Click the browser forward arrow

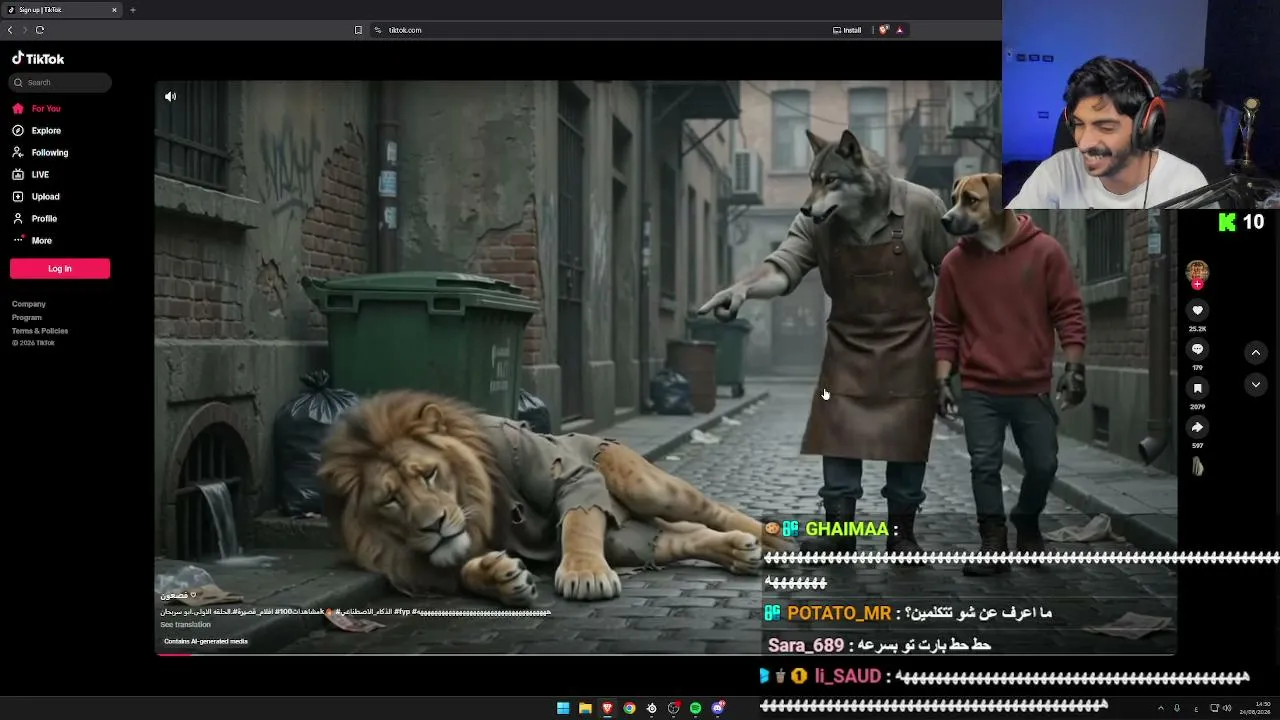25,30
